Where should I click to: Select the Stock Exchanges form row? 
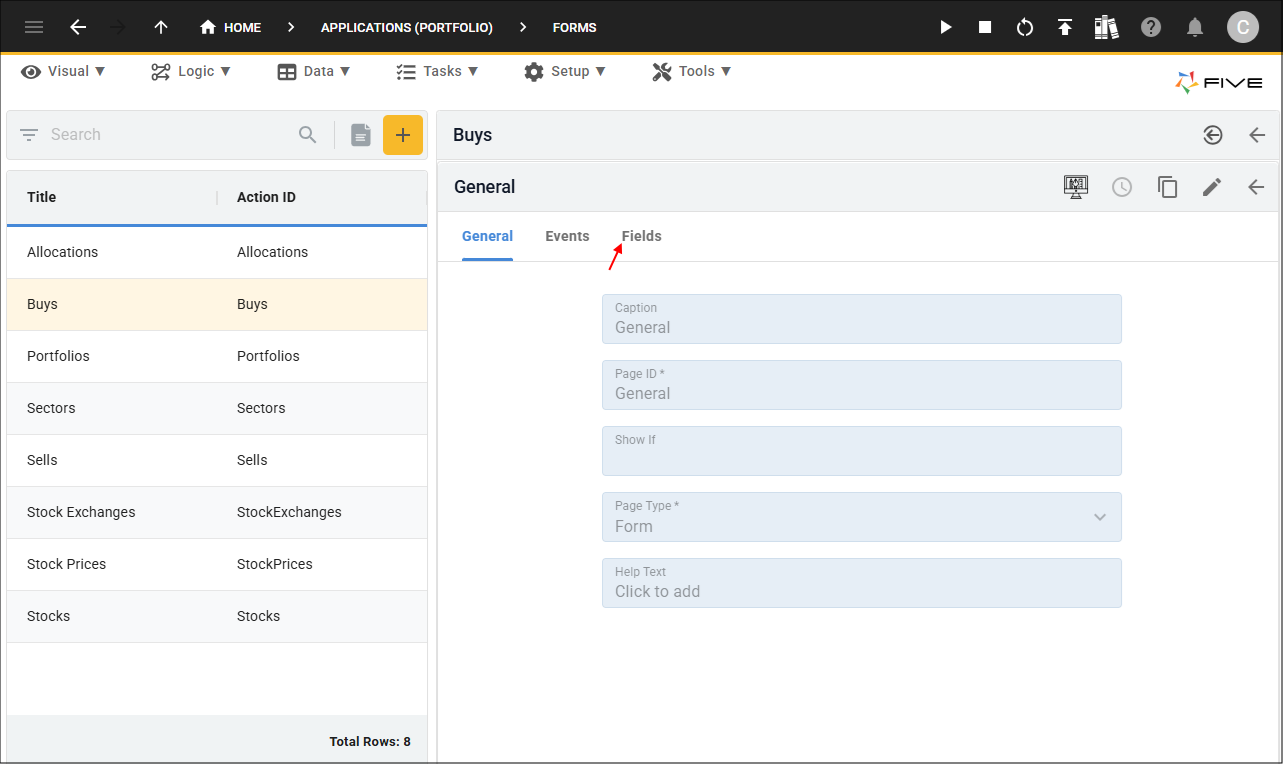(x=217, y=512)
